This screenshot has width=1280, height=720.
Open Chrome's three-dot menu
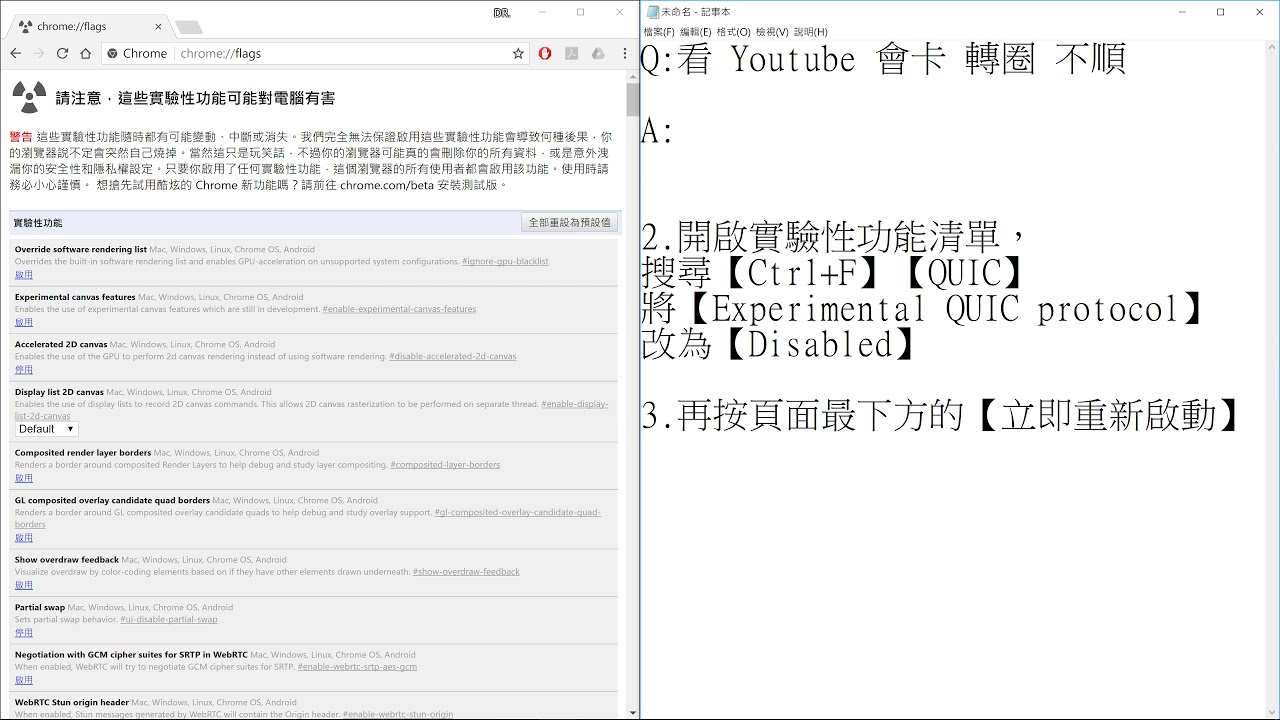(x=624, y=53)
